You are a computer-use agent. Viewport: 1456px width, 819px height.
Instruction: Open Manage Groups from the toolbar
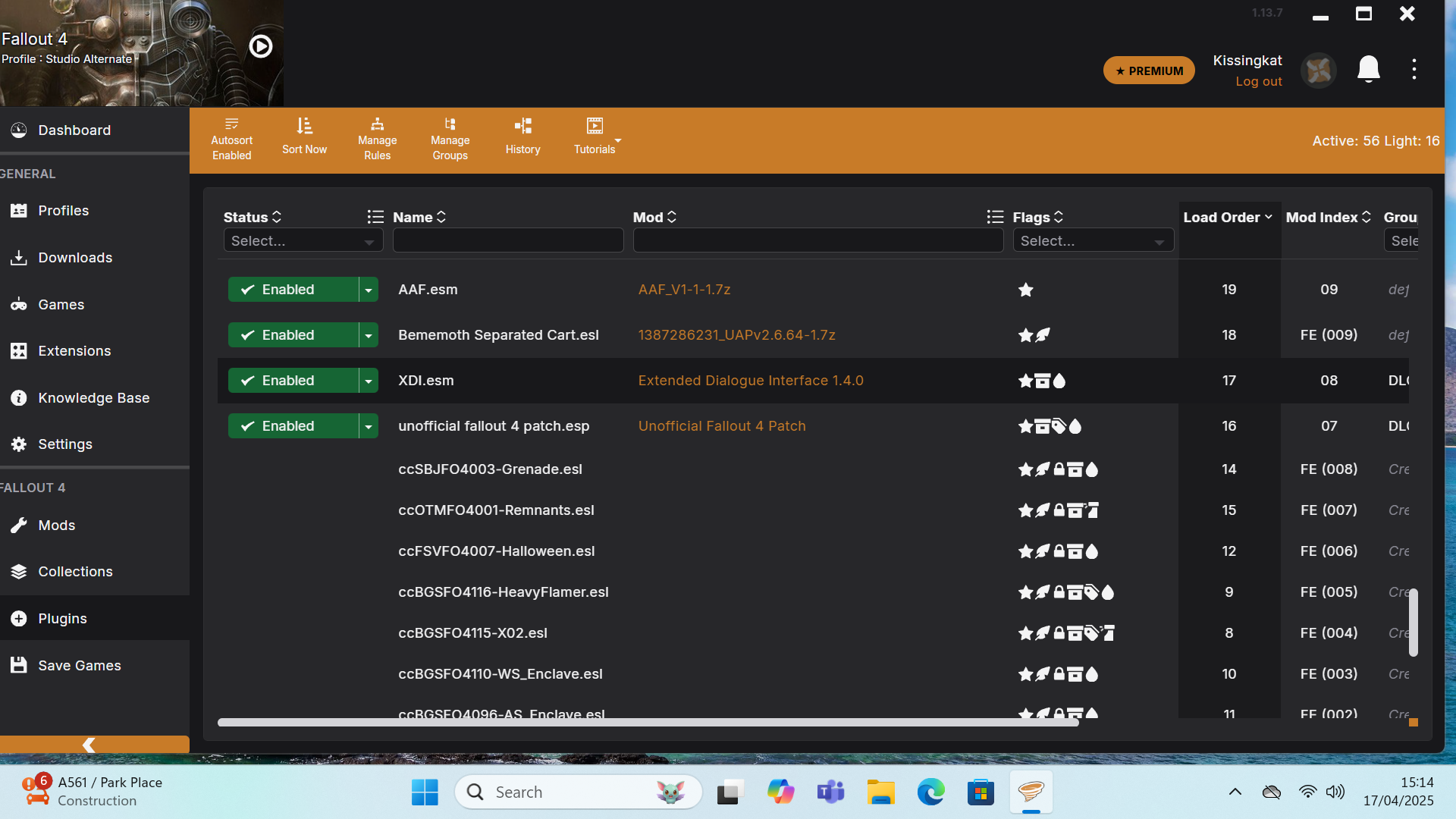(x=450, y=140)
